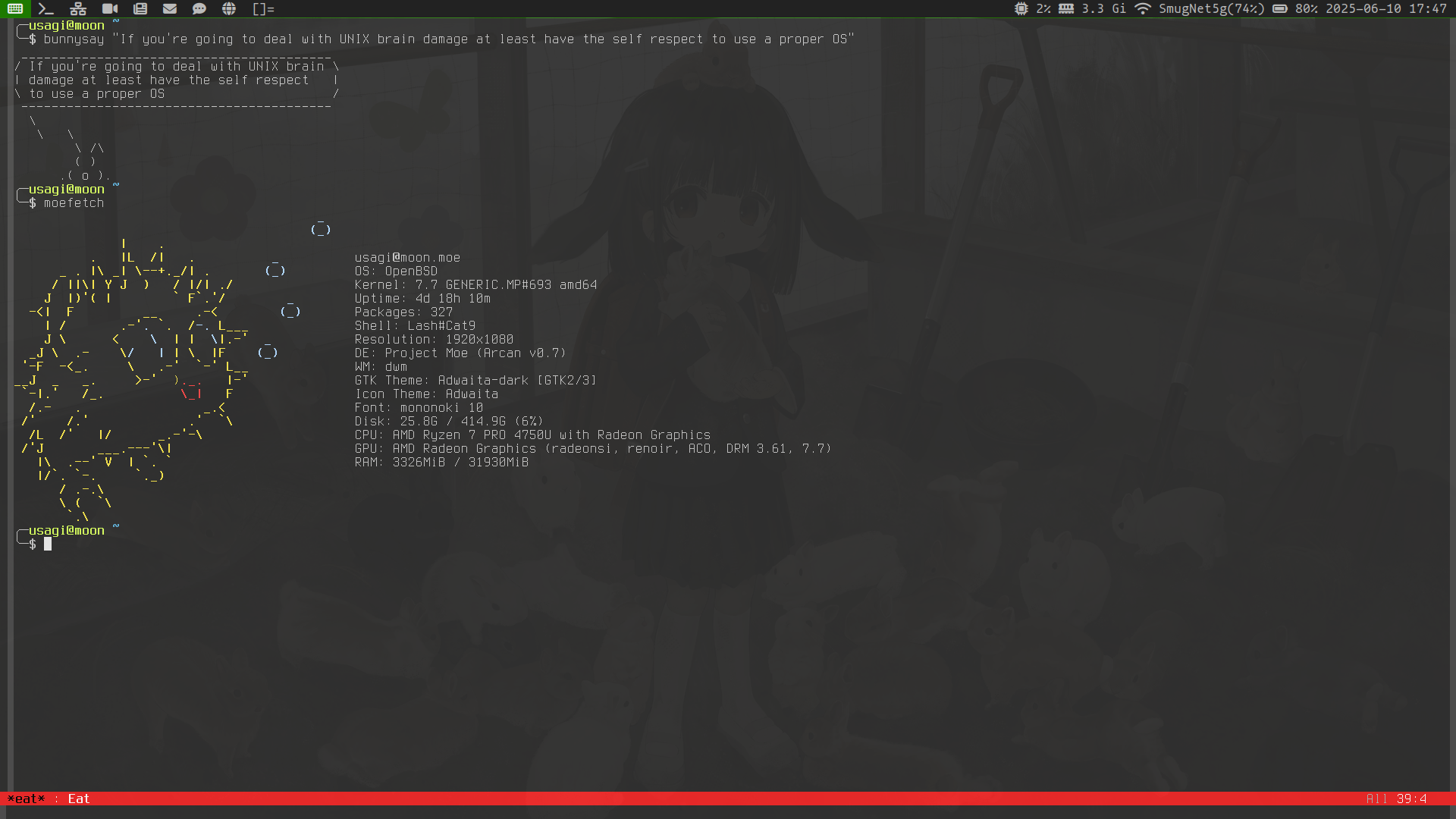Click the Disk: 25.8G / 414.9G line

tap(449, 422)
